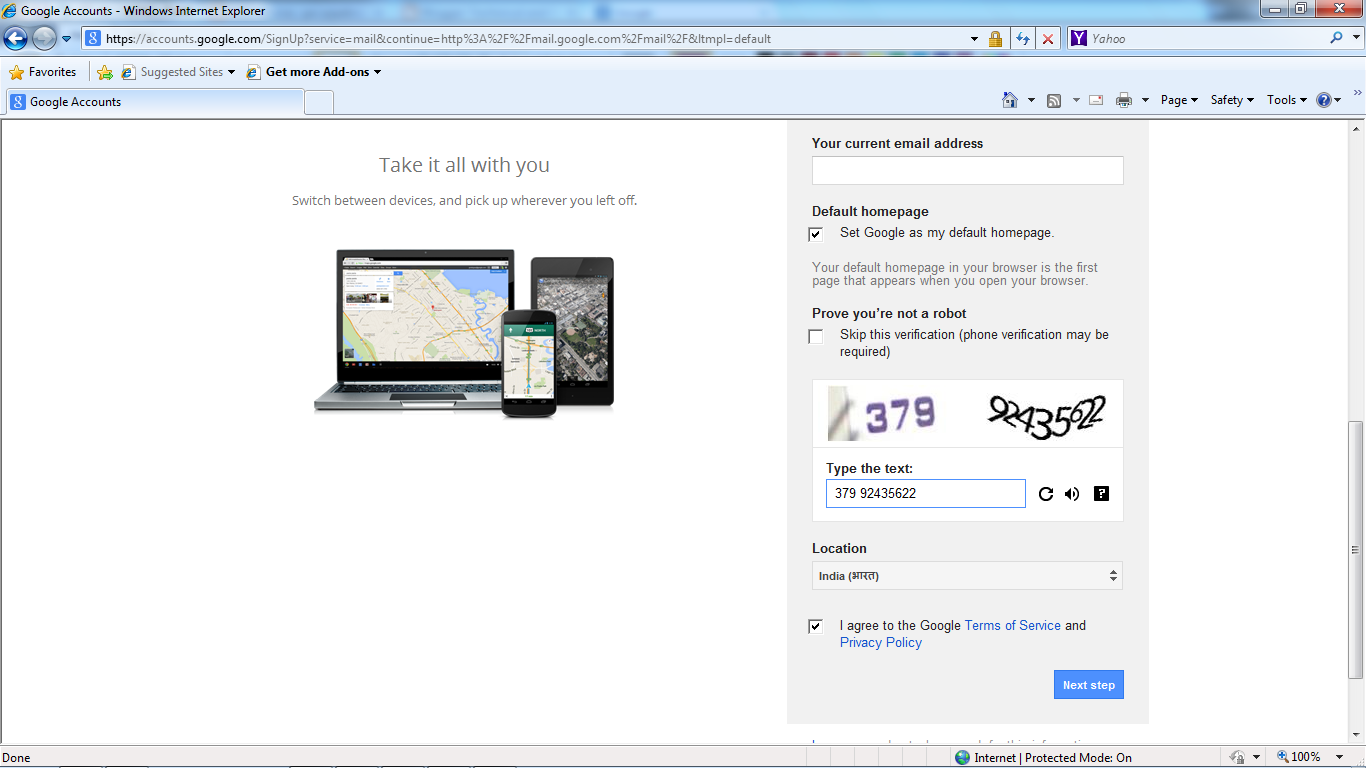Open the Tools menu
Image resolution: width=1366 pixels, height=768 pixels.
[x=1287, y=100]
